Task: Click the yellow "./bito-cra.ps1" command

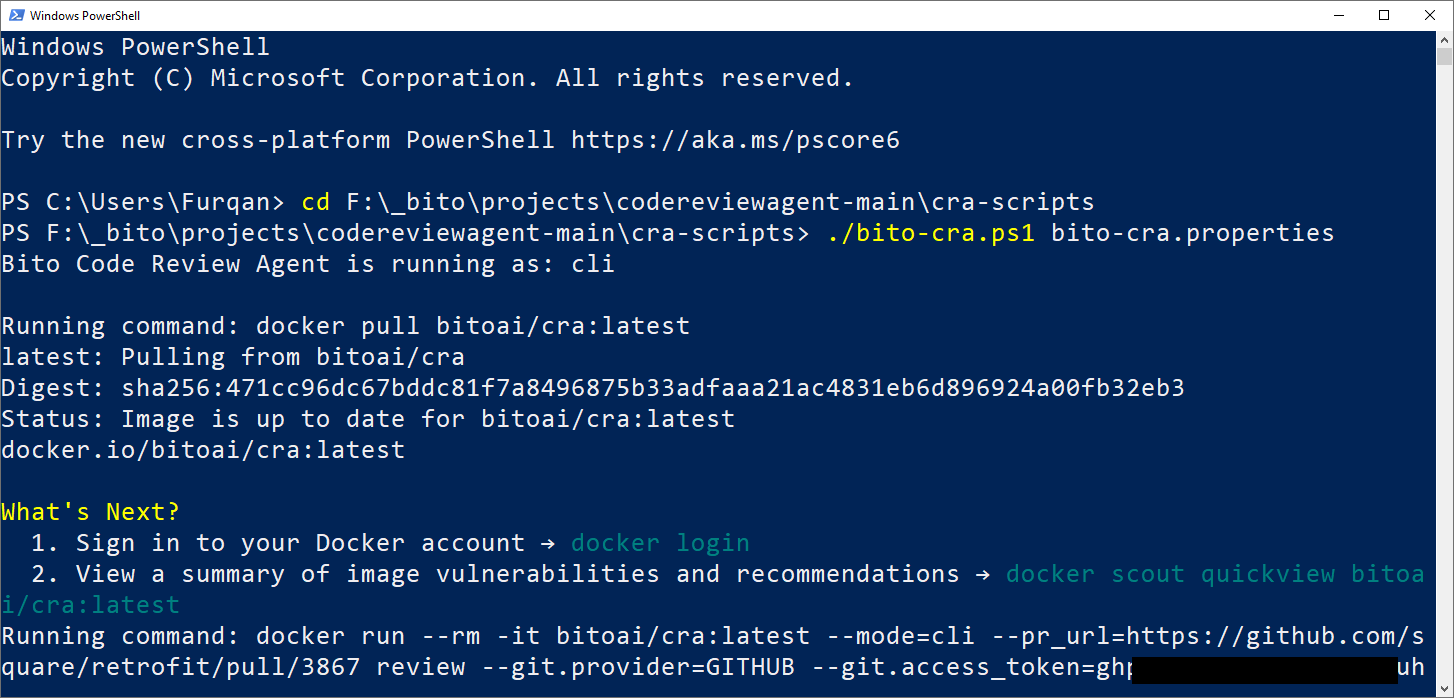Action: tap(931, 233)
